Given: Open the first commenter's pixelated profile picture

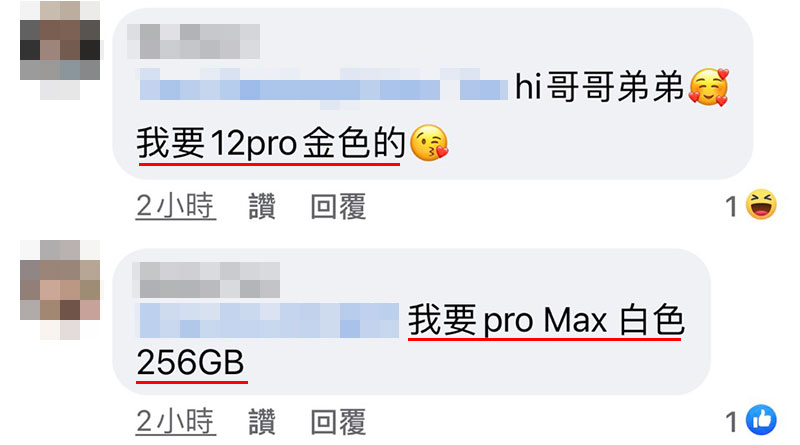Looking at the screenshot, I should click(60, 50).
